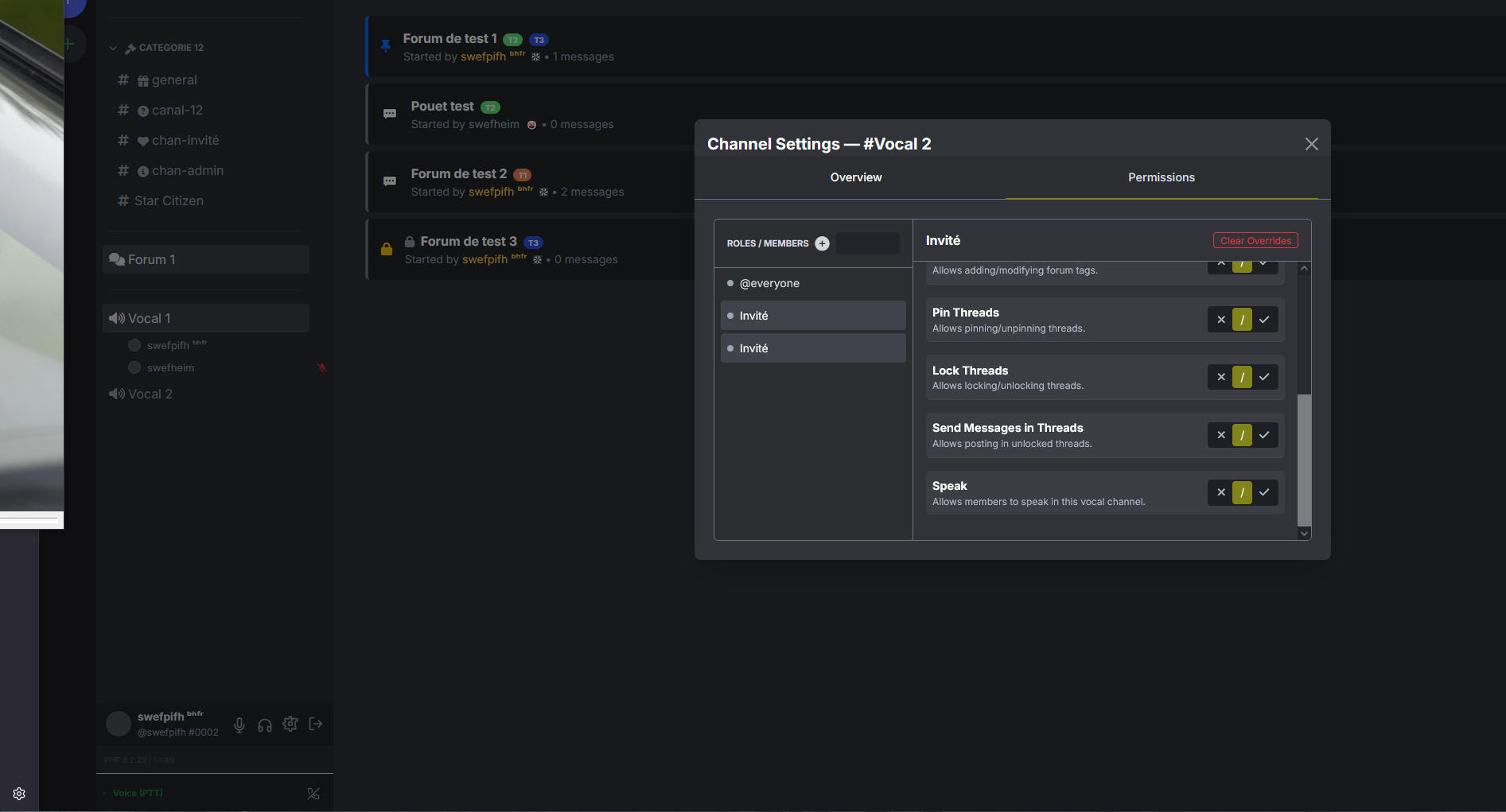Switch to the Overview tab
Viewport: 1506px width, 812px height.
(855, 177)
